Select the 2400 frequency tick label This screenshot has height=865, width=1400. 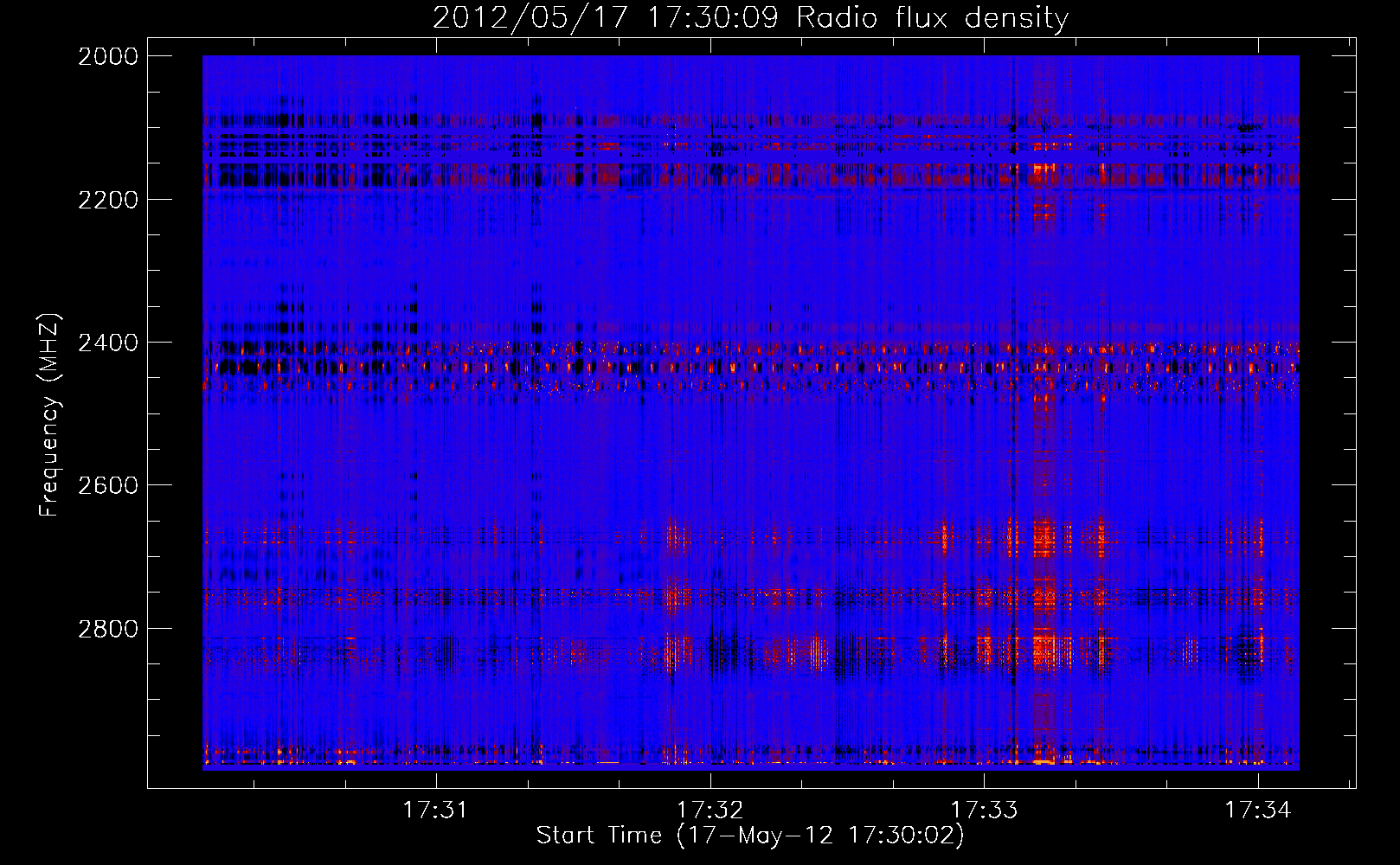108,343
